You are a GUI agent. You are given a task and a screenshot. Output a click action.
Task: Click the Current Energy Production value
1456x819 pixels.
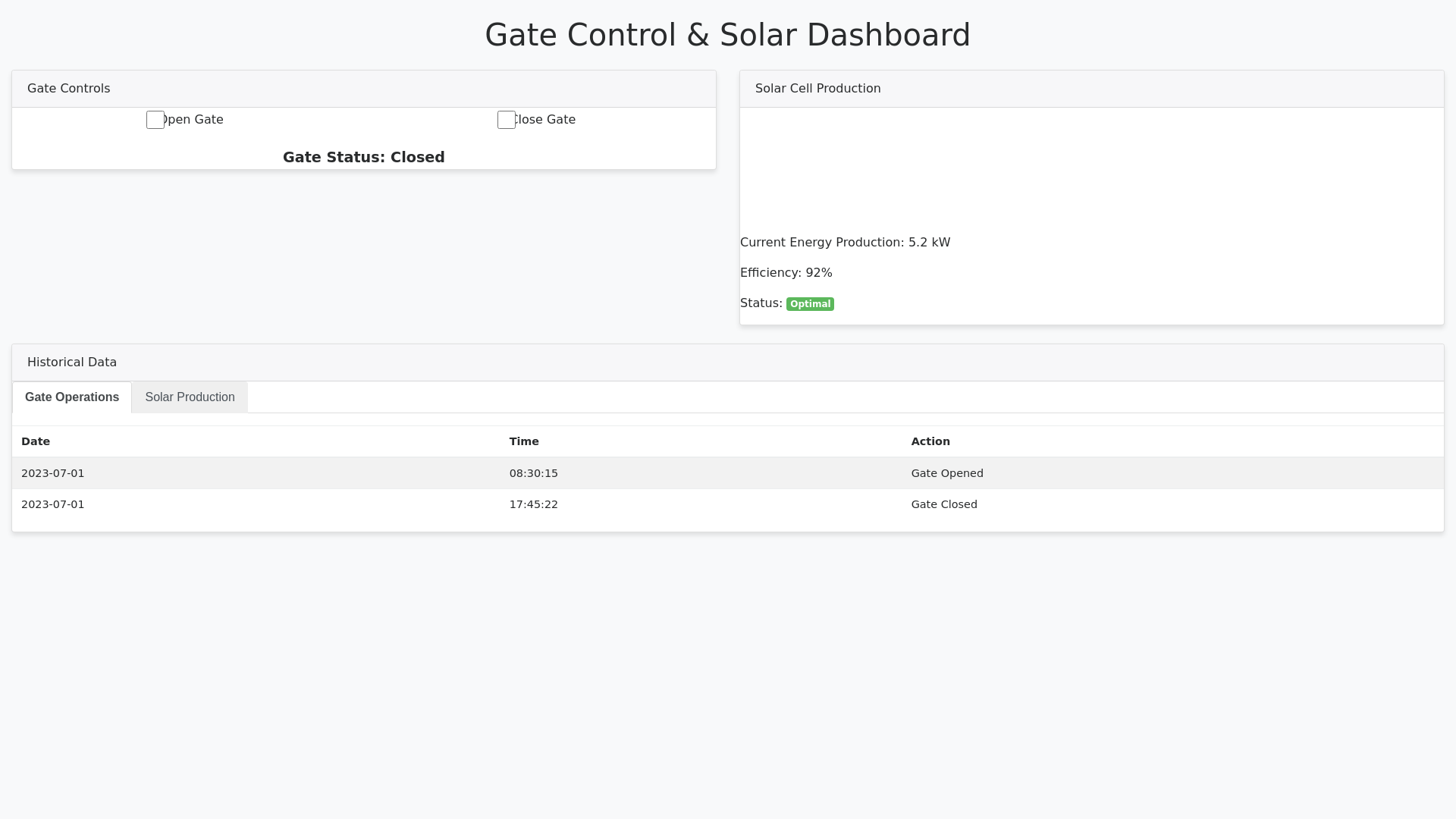[845, 242]
